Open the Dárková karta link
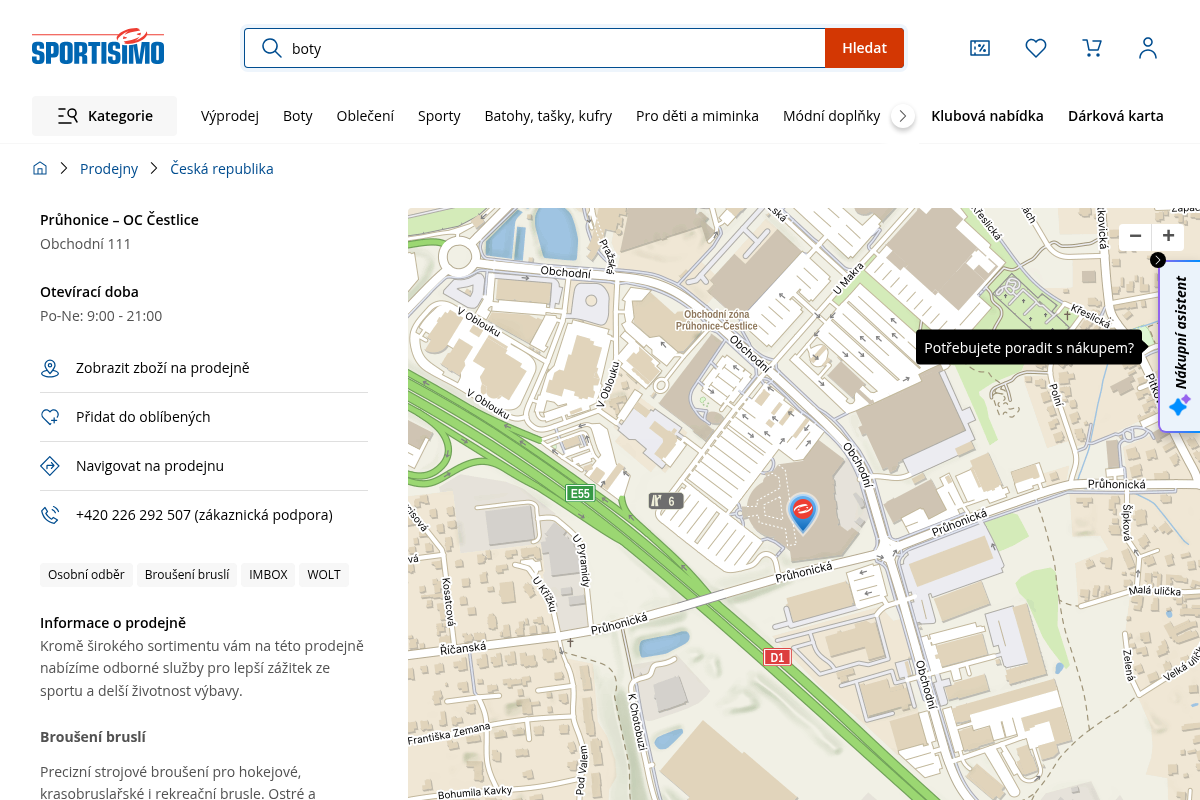 [x=1116, y=116]
